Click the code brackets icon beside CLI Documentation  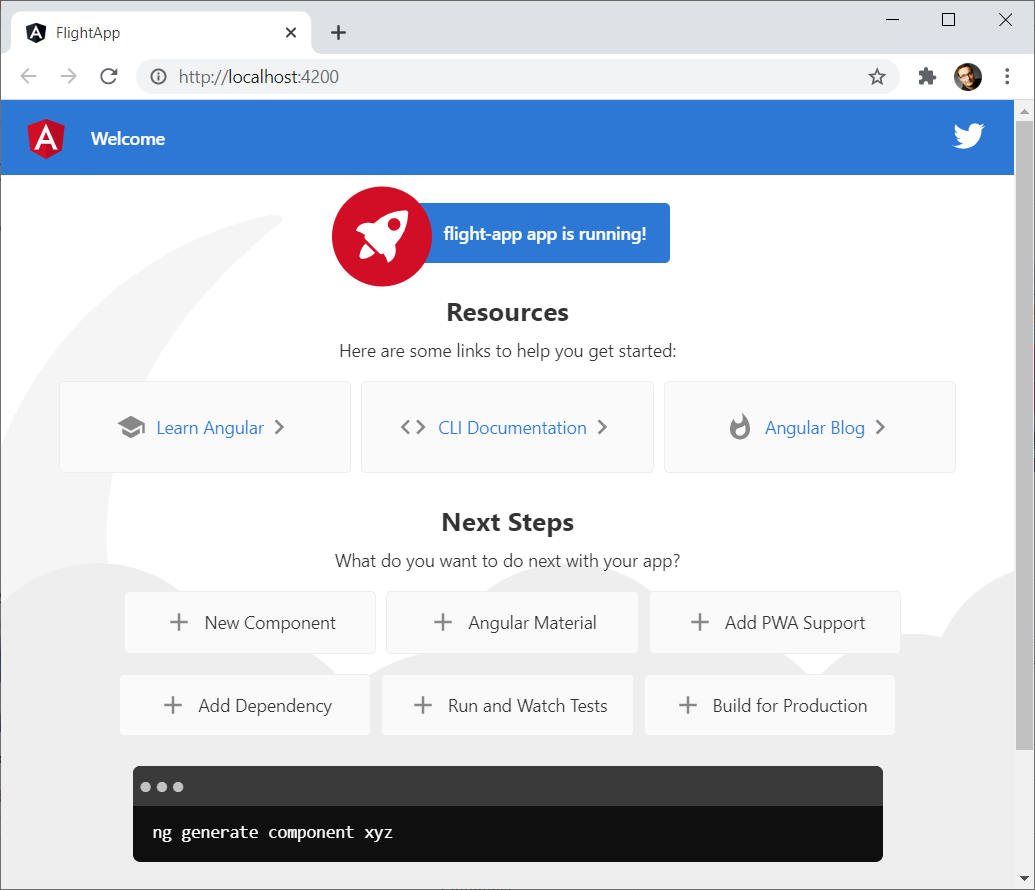click(x=413, y=427)
